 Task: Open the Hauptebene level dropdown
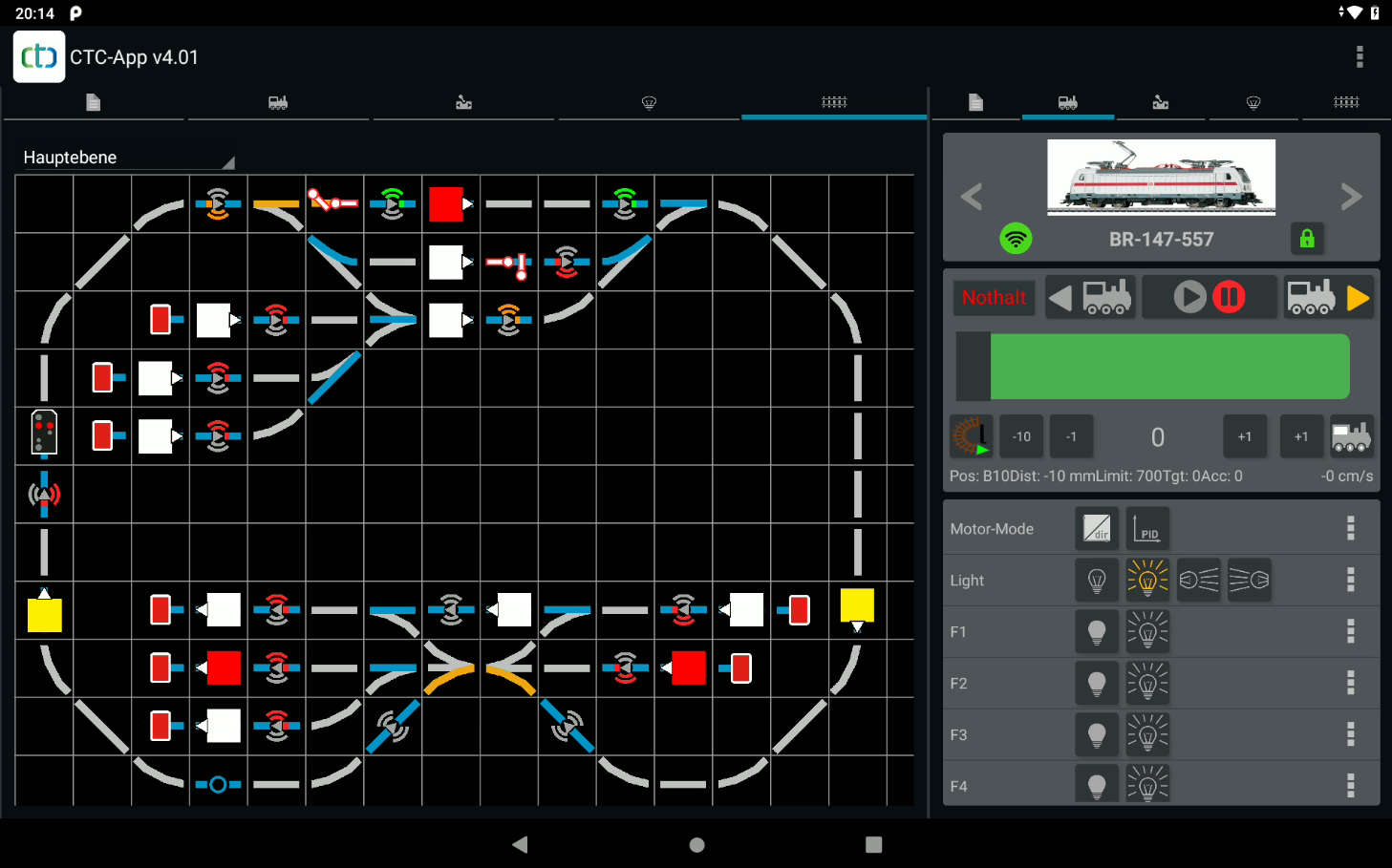click(128, 158)
